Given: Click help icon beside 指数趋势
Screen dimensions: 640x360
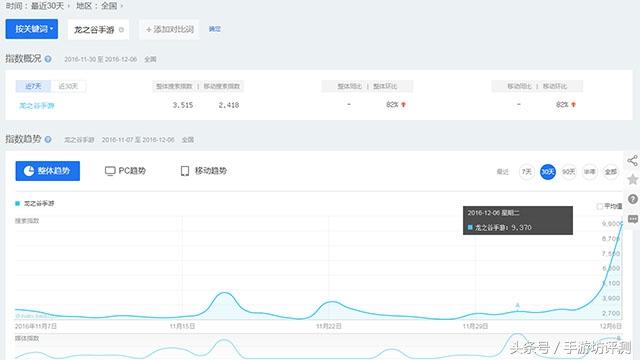Looking at the screenshot, I should [48, 140].
